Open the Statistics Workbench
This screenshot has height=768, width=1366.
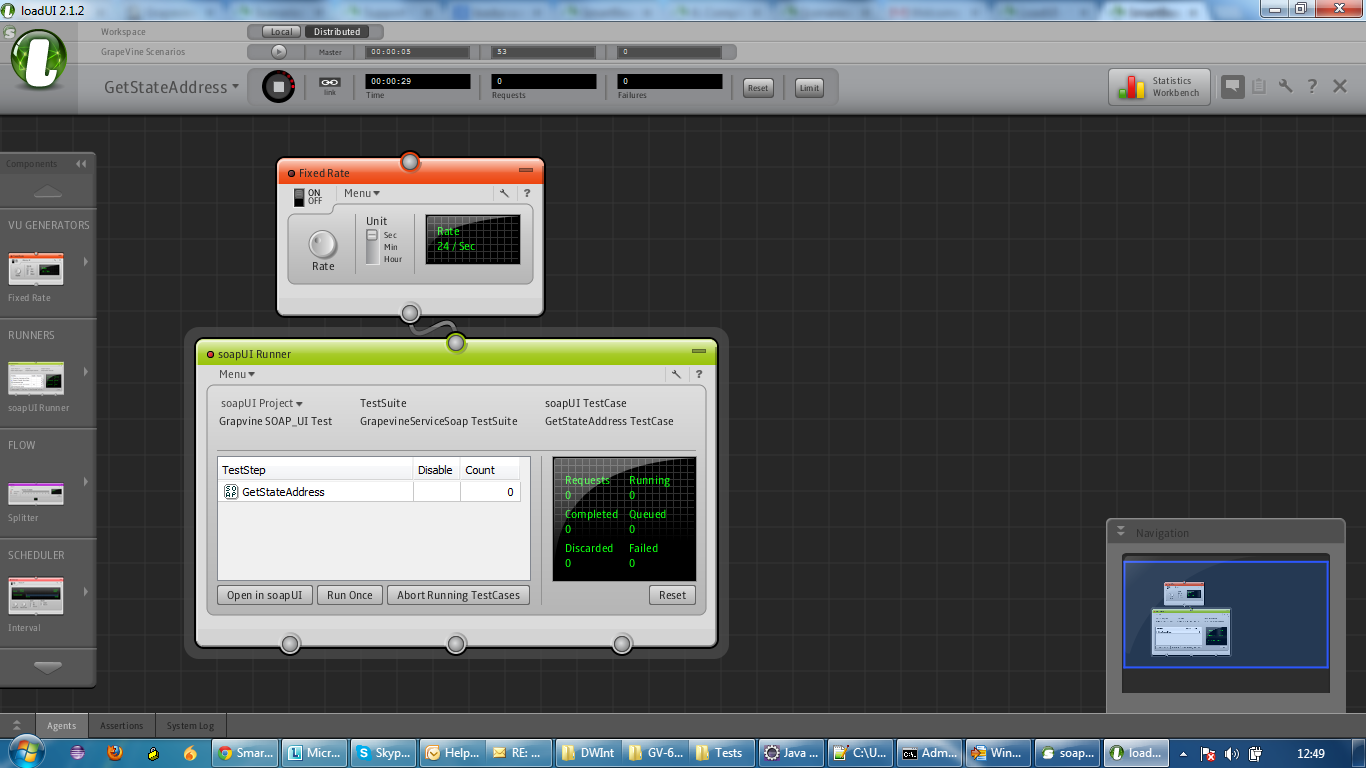(x=1159, y=87)
